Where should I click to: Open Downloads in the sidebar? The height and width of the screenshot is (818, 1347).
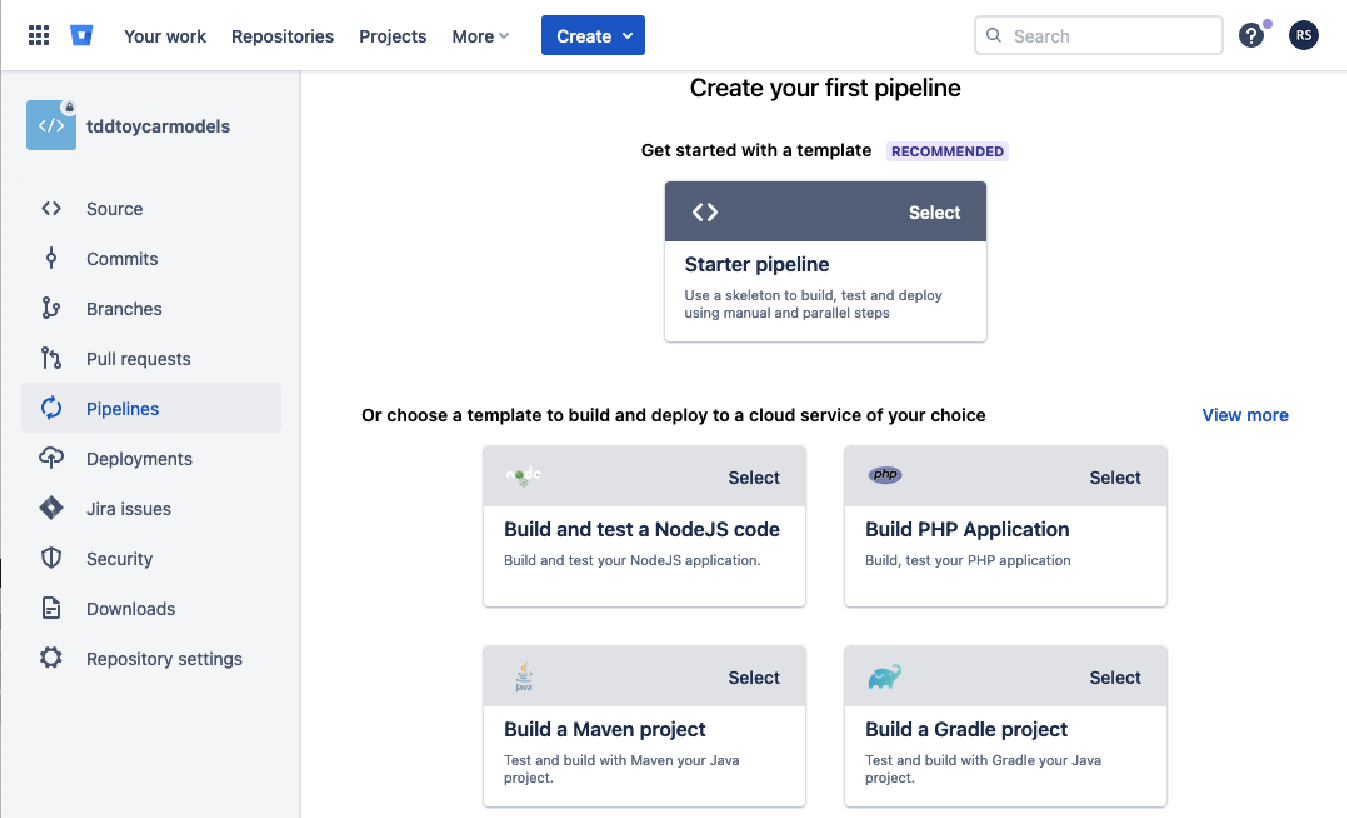(151, 608)
